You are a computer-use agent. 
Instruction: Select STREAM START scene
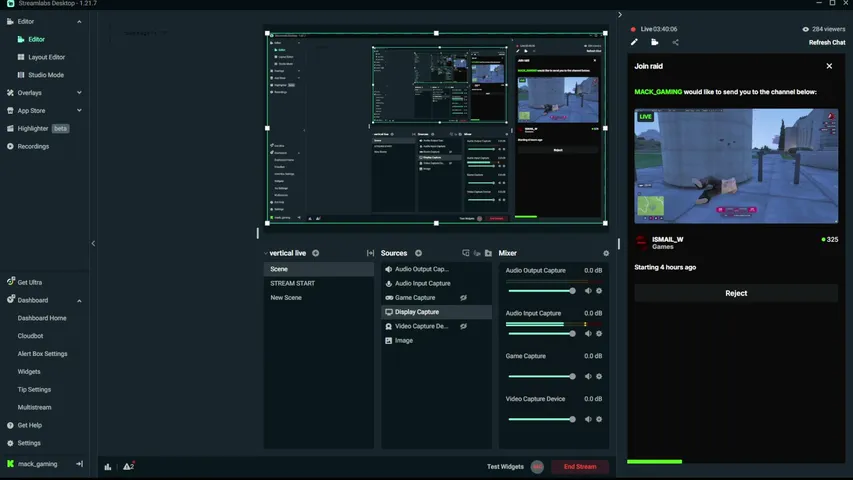318,283
